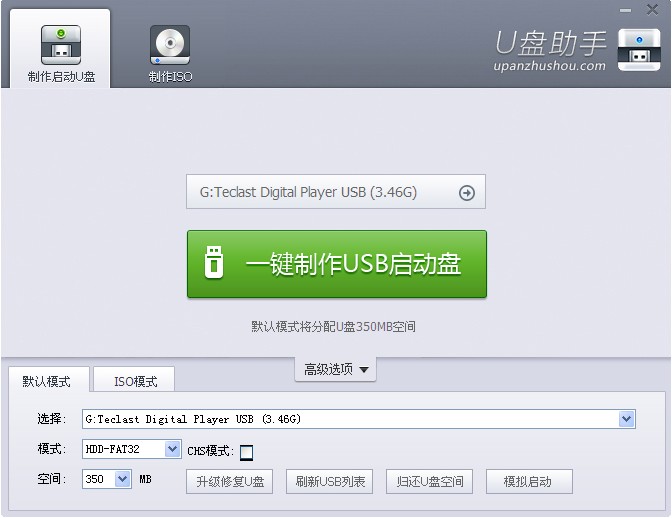Launch 模拟启动 simulation button
672x518 pixels.
[530, 482]
